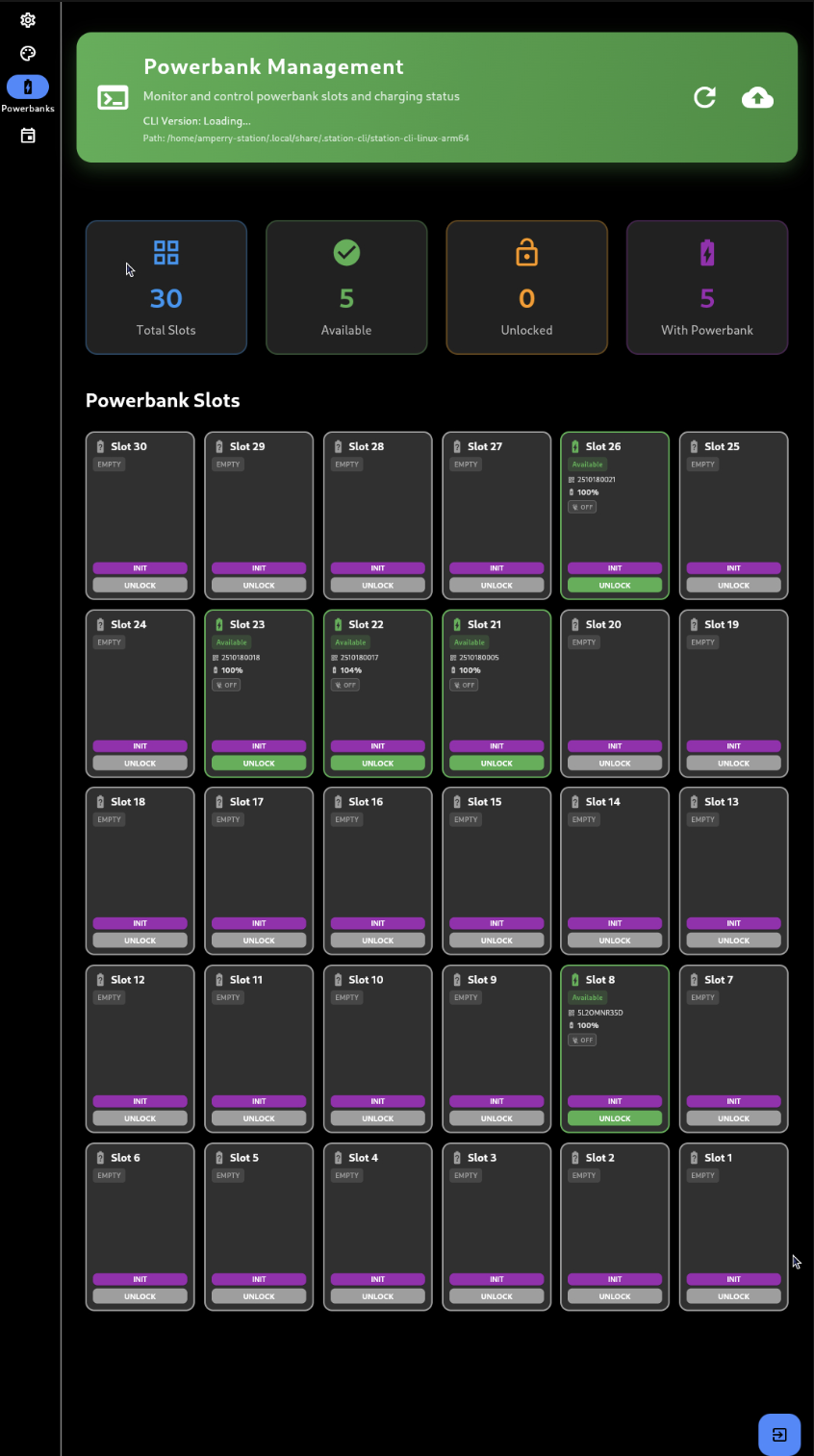Click the blue exit icon at bottom right

(780, 1433)
